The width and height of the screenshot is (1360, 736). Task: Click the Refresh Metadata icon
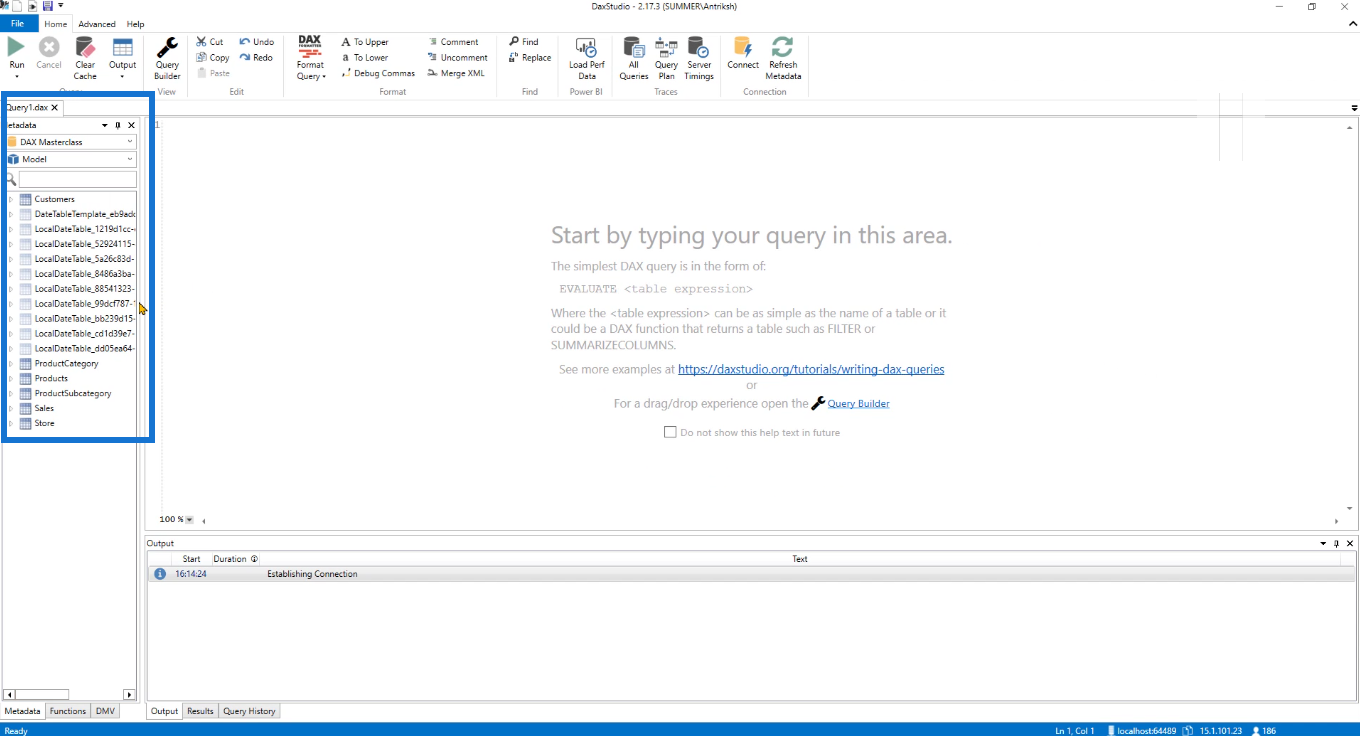click(x=783, y=47)
